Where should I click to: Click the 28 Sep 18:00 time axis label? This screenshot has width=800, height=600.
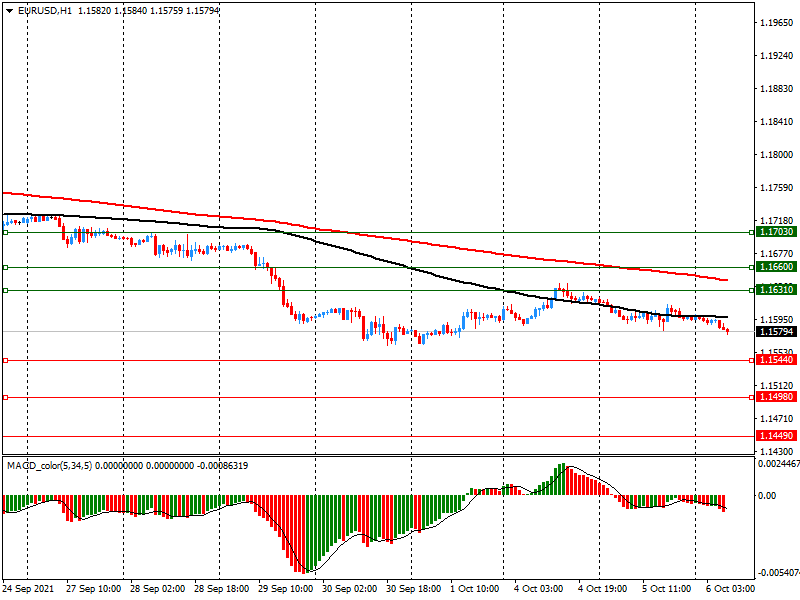(221, 589)
